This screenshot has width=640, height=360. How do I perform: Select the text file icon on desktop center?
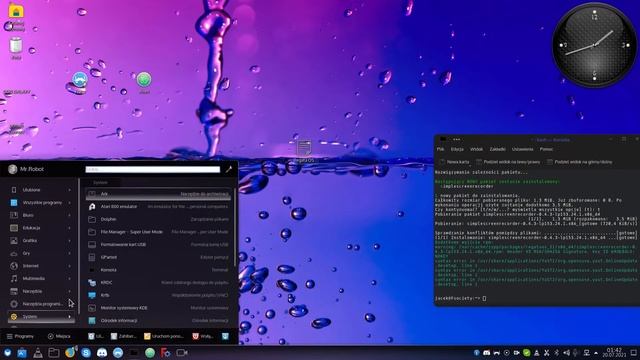[x=304, y=148]
